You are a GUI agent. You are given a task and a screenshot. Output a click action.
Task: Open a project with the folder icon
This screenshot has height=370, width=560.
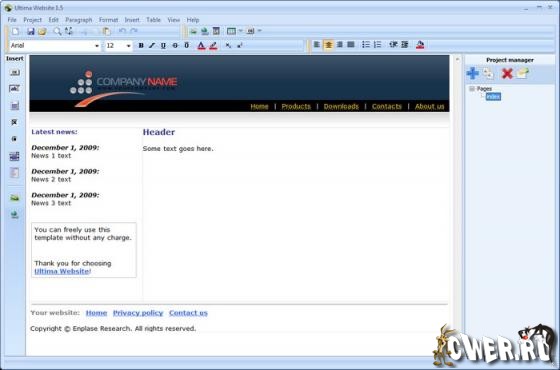click(42, 31)
